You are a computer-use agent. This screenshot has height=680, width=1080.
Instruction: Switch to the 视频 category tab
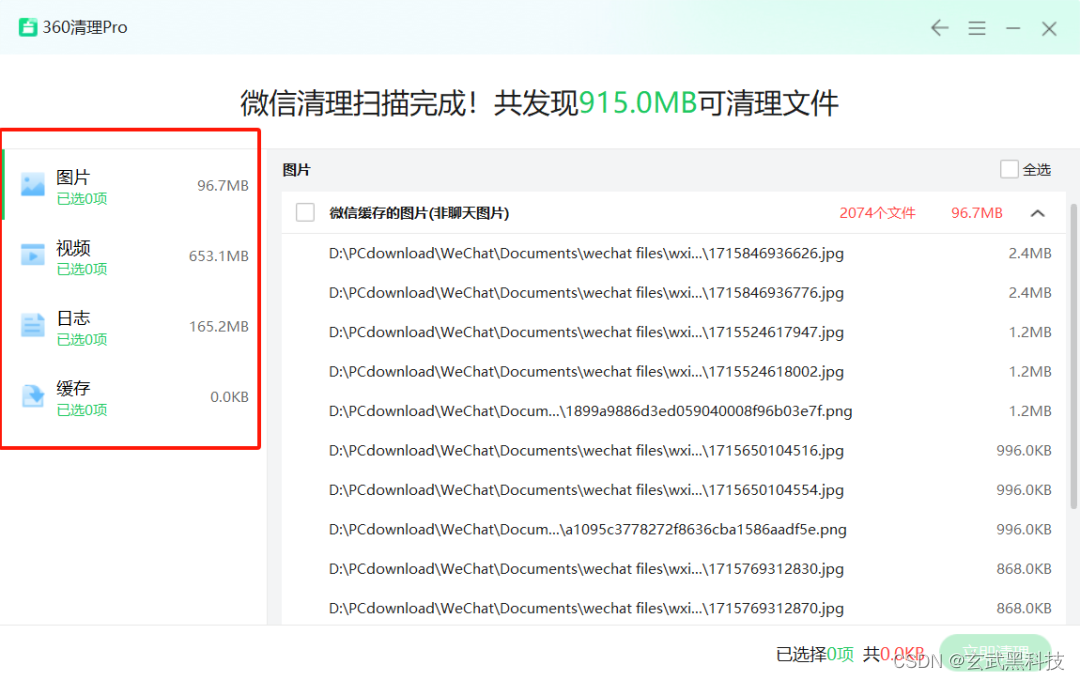tap(132, 256)
